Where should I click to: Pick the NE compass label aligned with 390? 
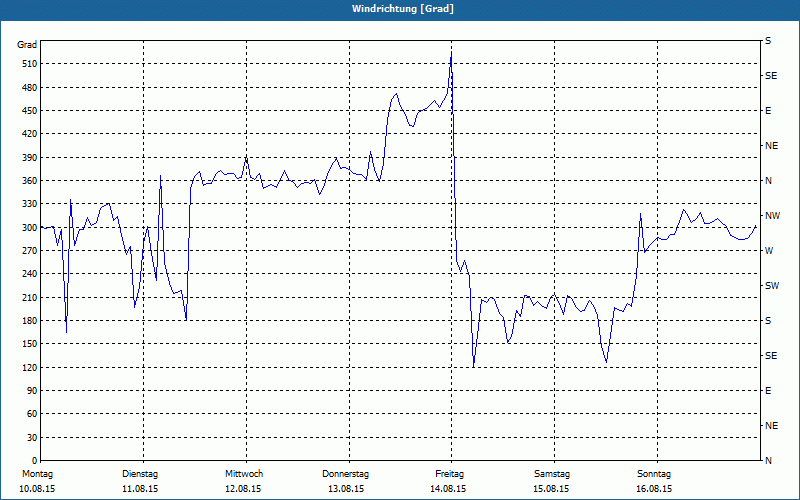click(x=771, y=146)
